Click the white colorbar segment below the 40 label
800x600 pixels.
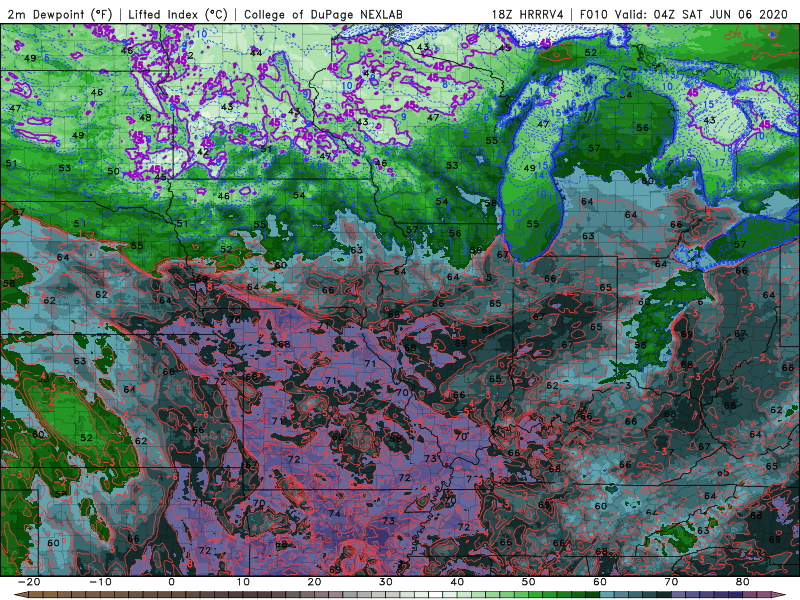coord(436,595)
